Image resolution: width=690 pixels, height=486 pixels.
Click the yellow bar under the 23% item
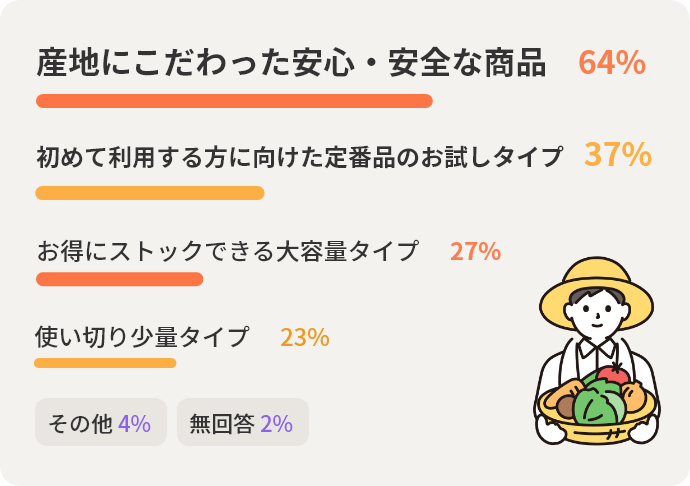tap(105, 363)
